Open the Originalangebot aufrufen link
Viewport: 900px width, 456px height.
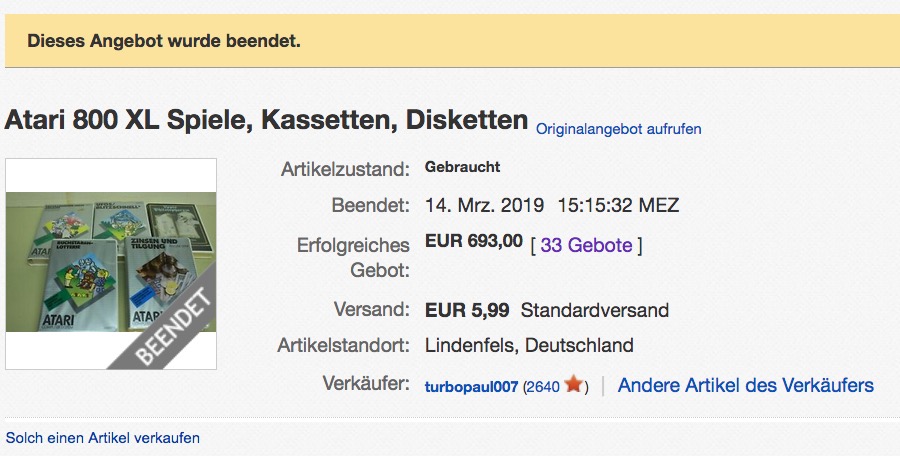618,129
